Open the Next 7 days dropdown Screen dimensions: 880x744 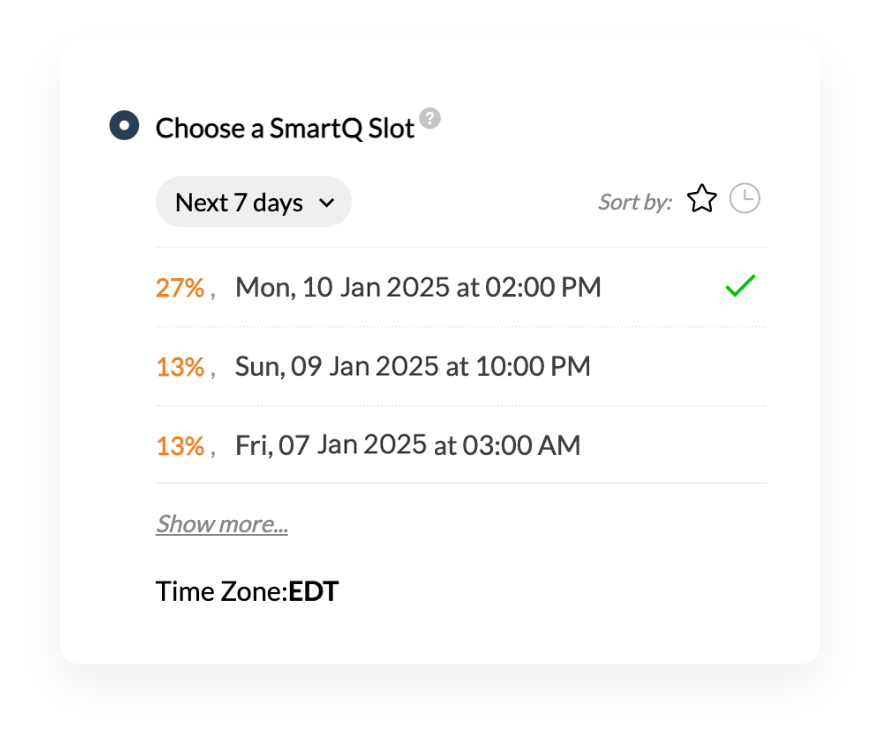pos(253,201)
